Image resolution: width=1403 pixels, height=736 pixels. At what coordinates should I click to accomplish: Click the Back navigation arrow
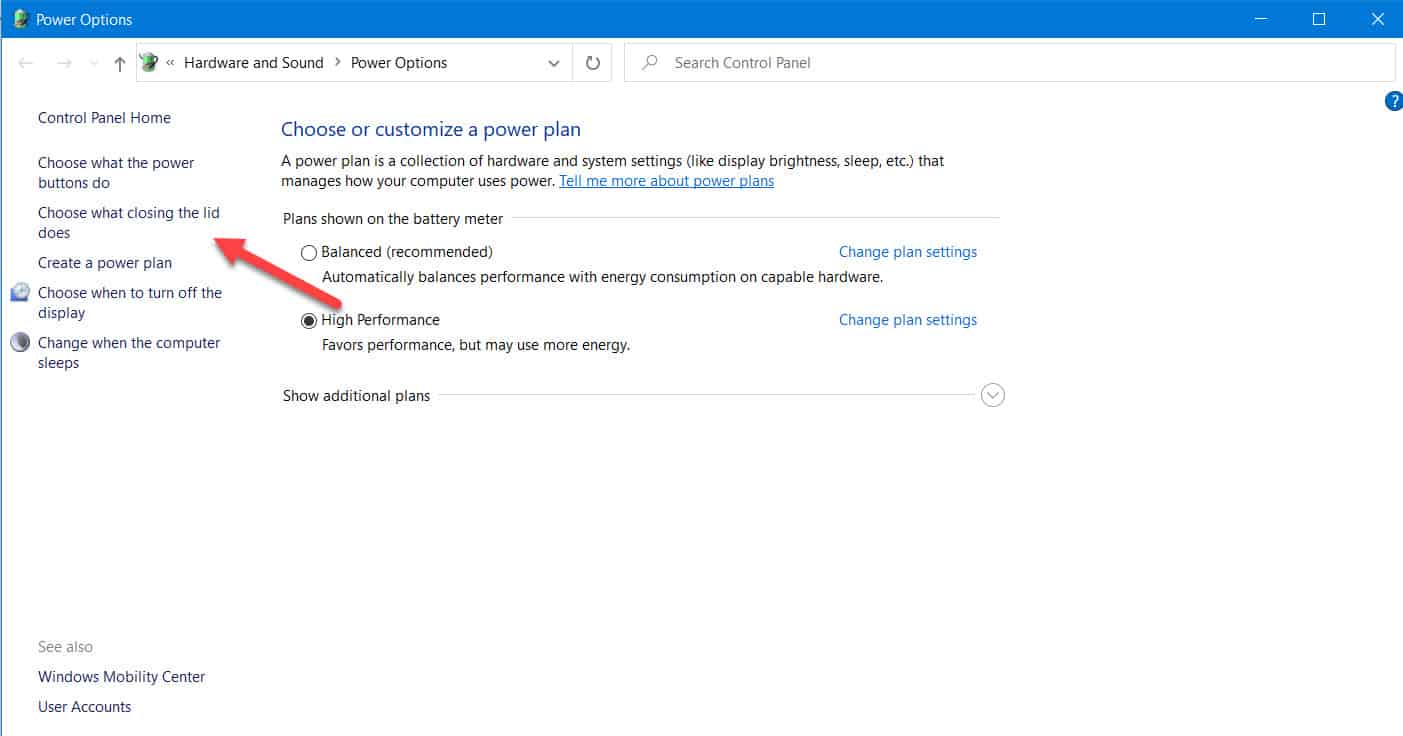click(x=26, y=63)
